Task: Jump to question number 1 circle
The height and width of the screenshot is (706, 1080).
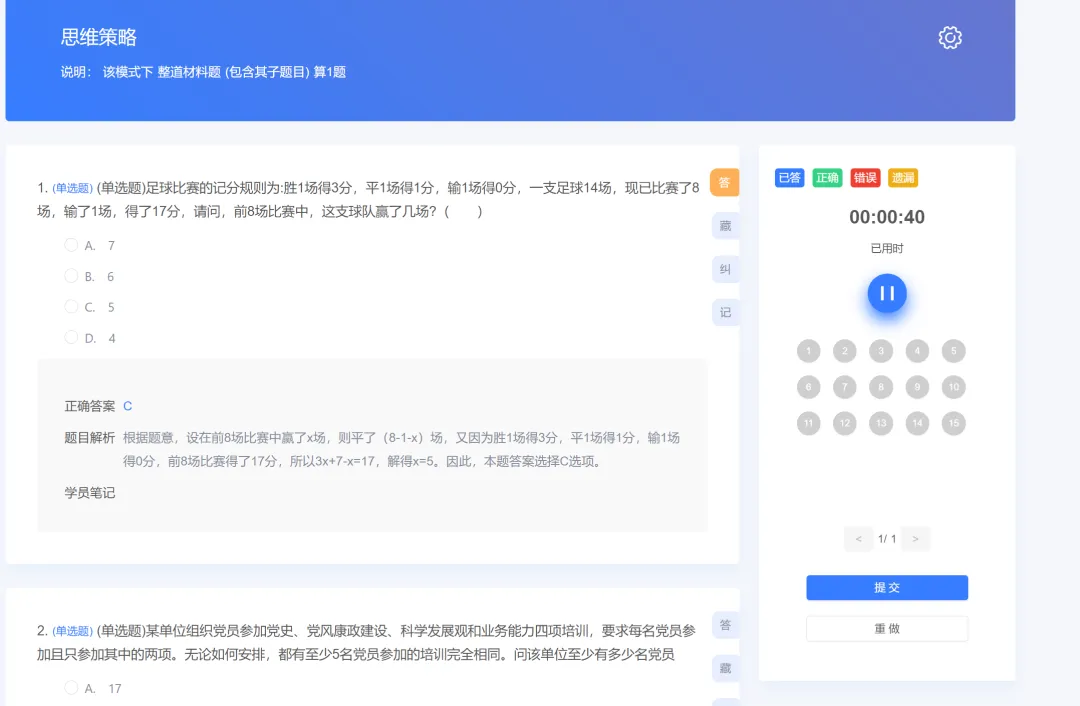Action: [809, 351]
